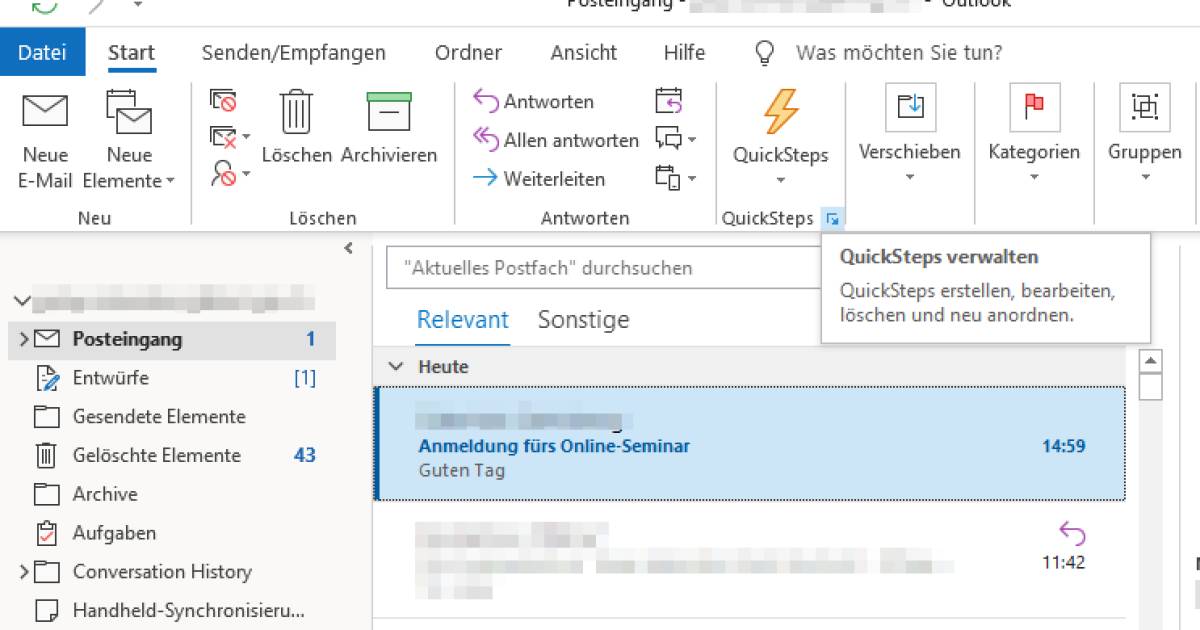1200x630 pixels.
Task: Switch to the Sonstige inbox tab
Action: [x=583, y=320]
